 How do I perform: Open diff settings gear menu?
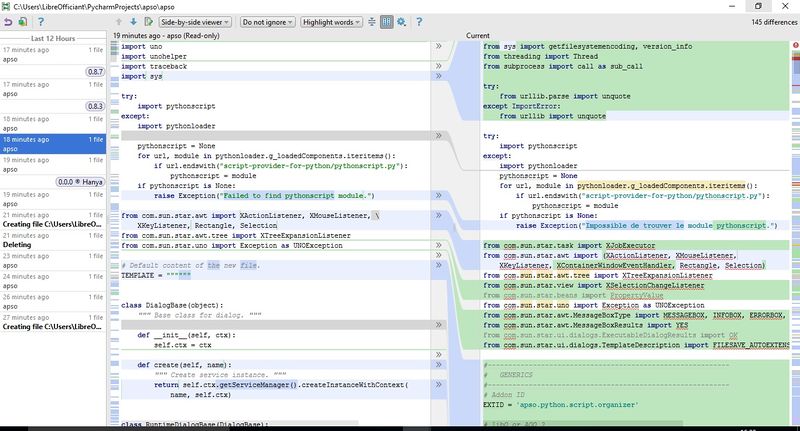click(402, 22)
